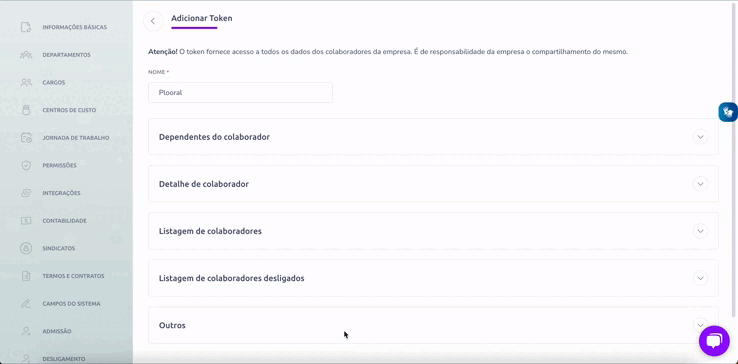This screenshot has height=364, width=738.
Task: Open Campos do Sistema menu item
Action: [71, 304]
